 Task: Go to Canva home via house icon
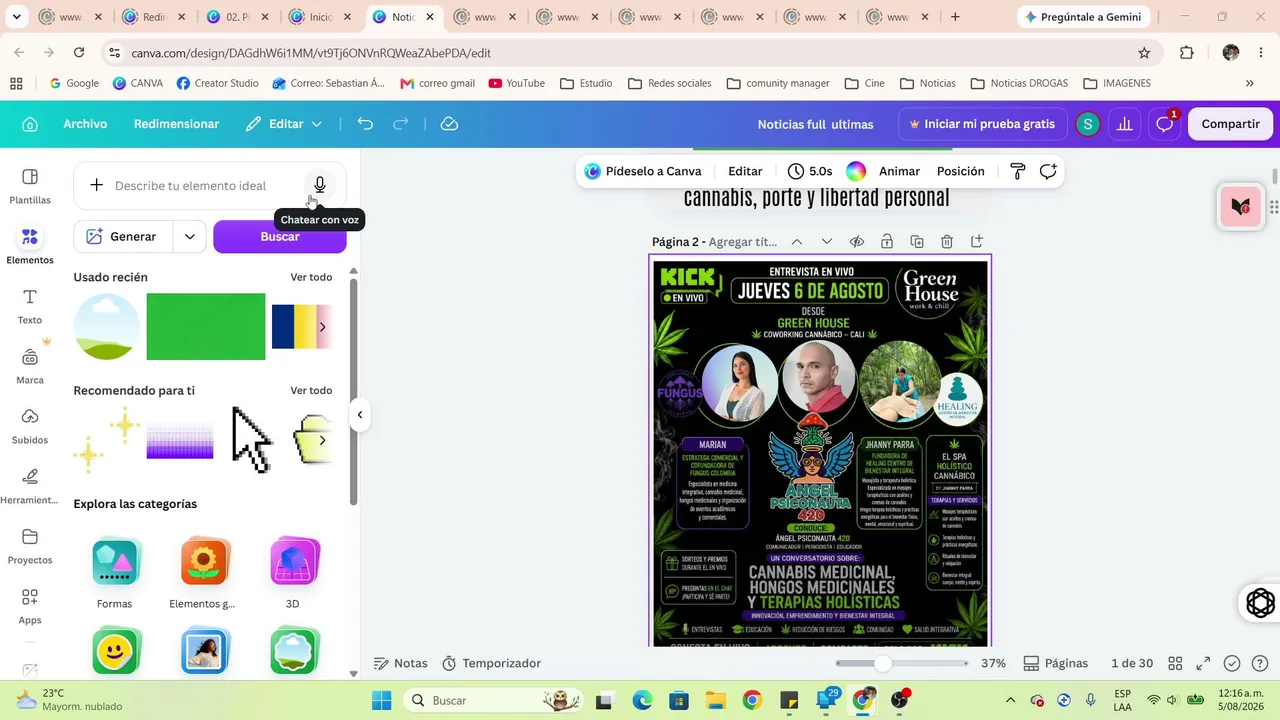pyautogui.click(x=30, y=124)
